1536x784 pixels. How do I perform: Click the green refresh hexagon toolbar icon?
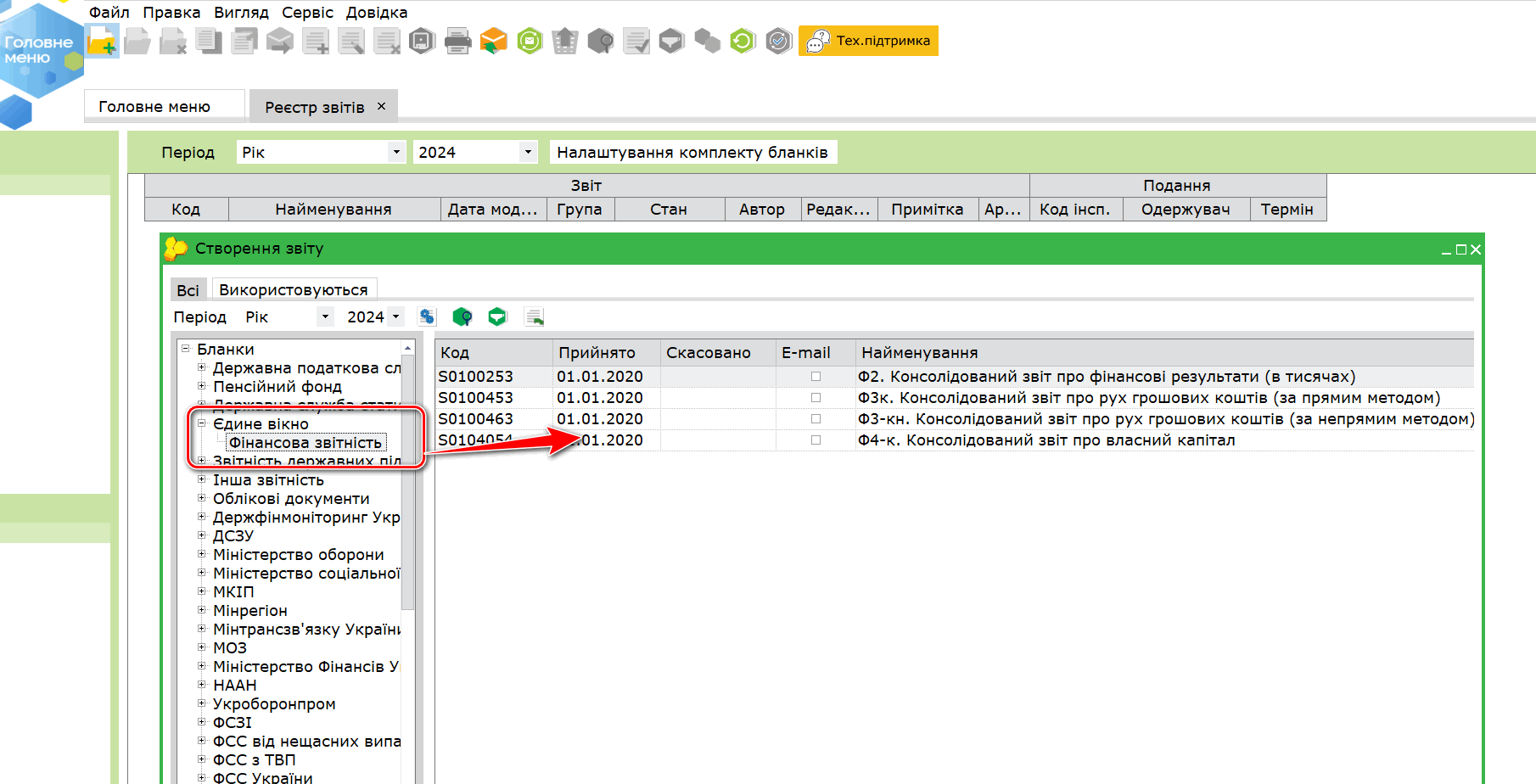click(x=743, y=41)
